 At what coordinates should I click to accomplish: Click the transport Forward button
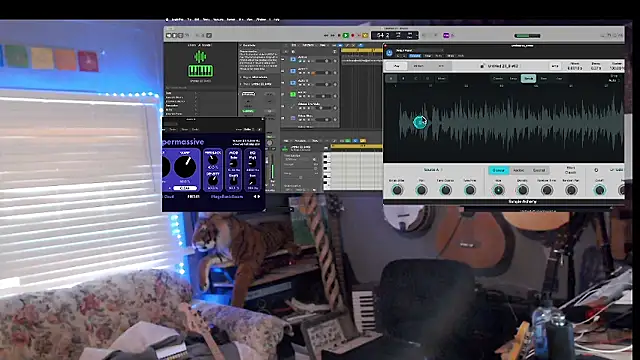tap(332, 36)
